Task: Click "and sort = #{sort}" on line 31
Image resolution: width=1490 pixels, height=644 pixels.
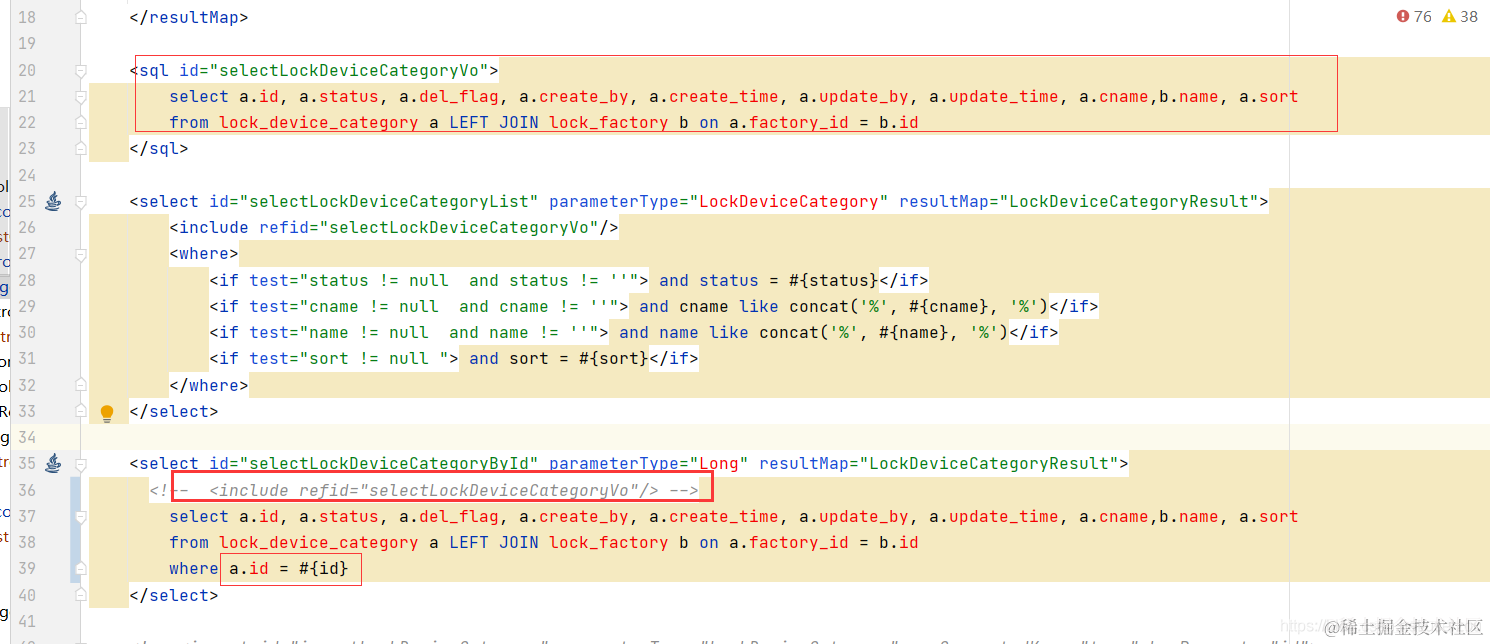Action: click(x=559, y=358)
